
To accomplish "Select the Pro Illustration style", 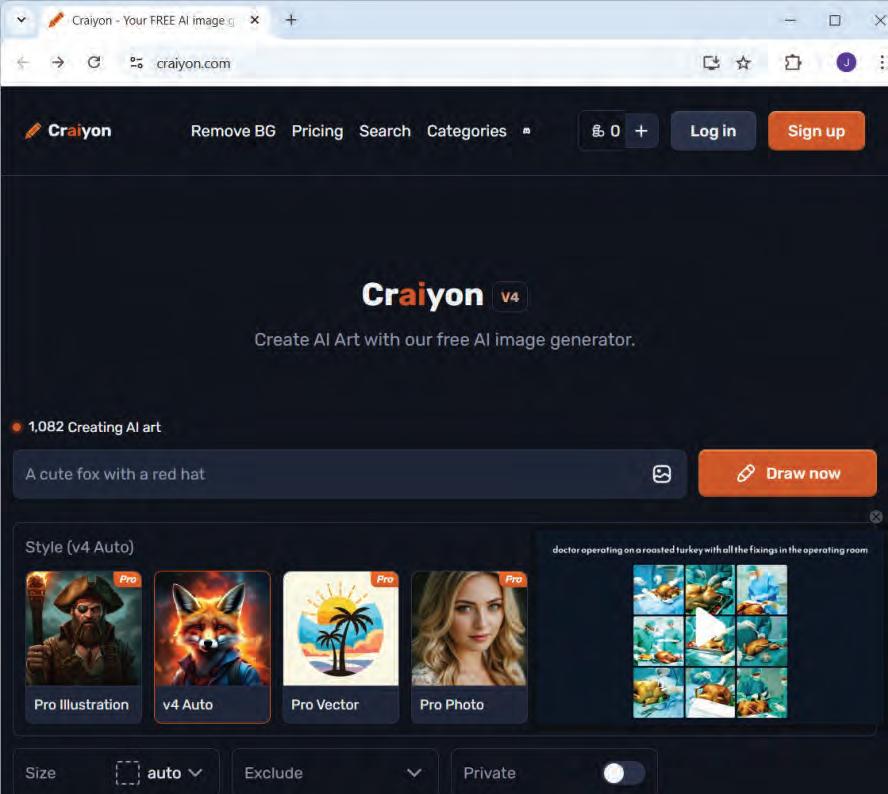I will pyautogui.click(x=83, y=647).
